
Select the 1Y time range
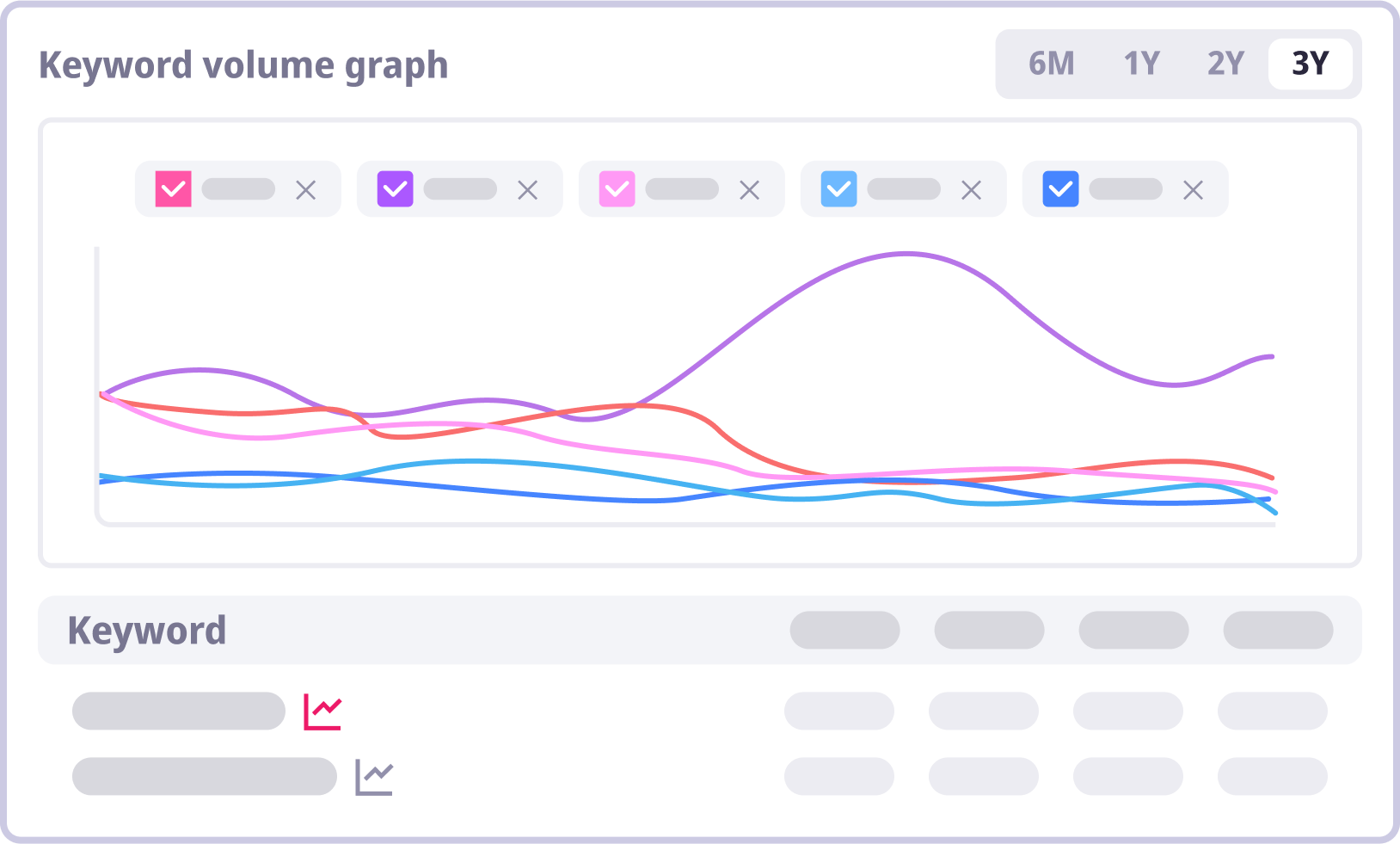point(1142,64)
